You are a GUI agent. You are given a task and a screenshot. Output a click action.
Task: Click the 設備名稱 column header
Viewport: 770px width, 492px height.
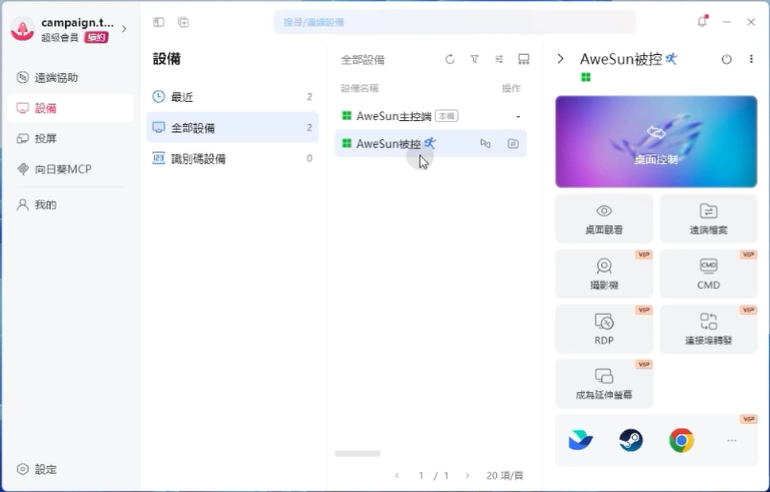(x=359, y=88)
